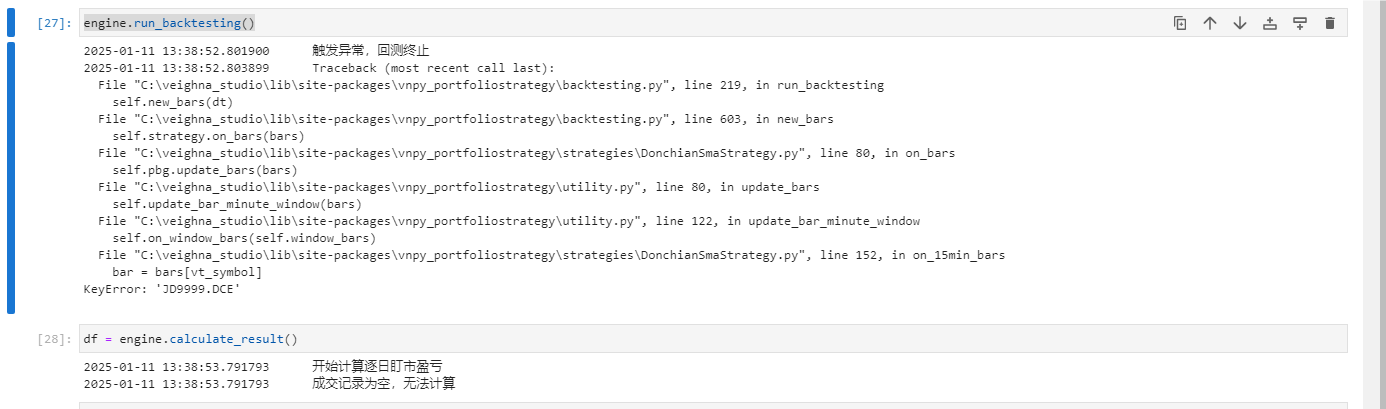This screenshot has width=1386, height=409.
Task: Delete the selected cell with trash icon
Action: (x=1330, y=23)
